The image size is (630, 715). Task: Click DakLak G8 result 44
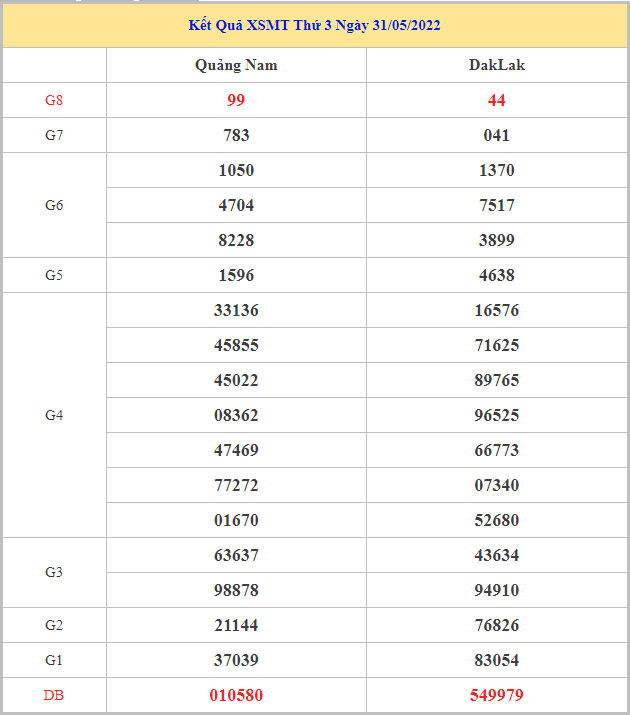[496, 100]
